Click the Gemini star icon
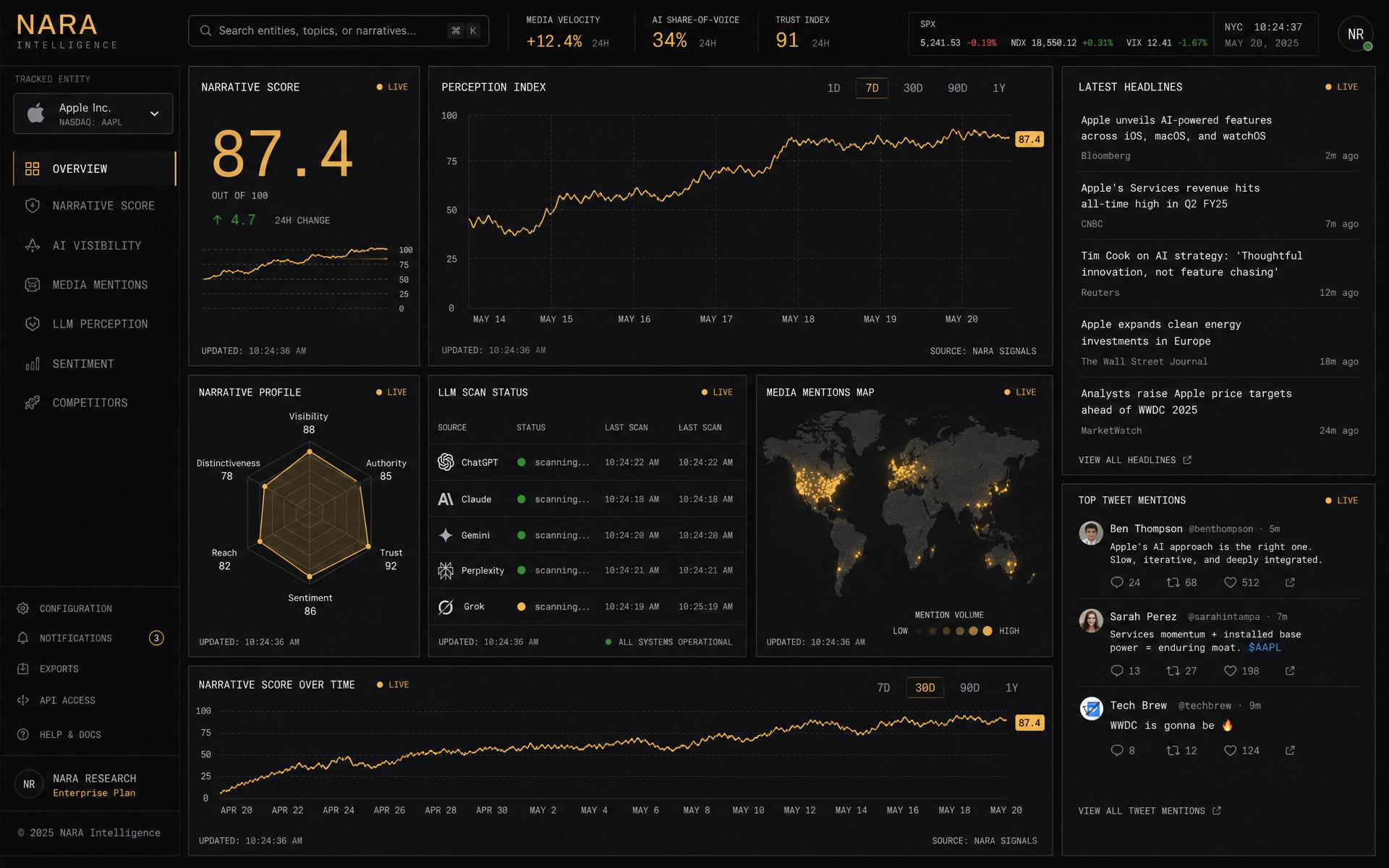This screenshot has height=868, width=1389. pyautogui.click(x=446, y=535)
